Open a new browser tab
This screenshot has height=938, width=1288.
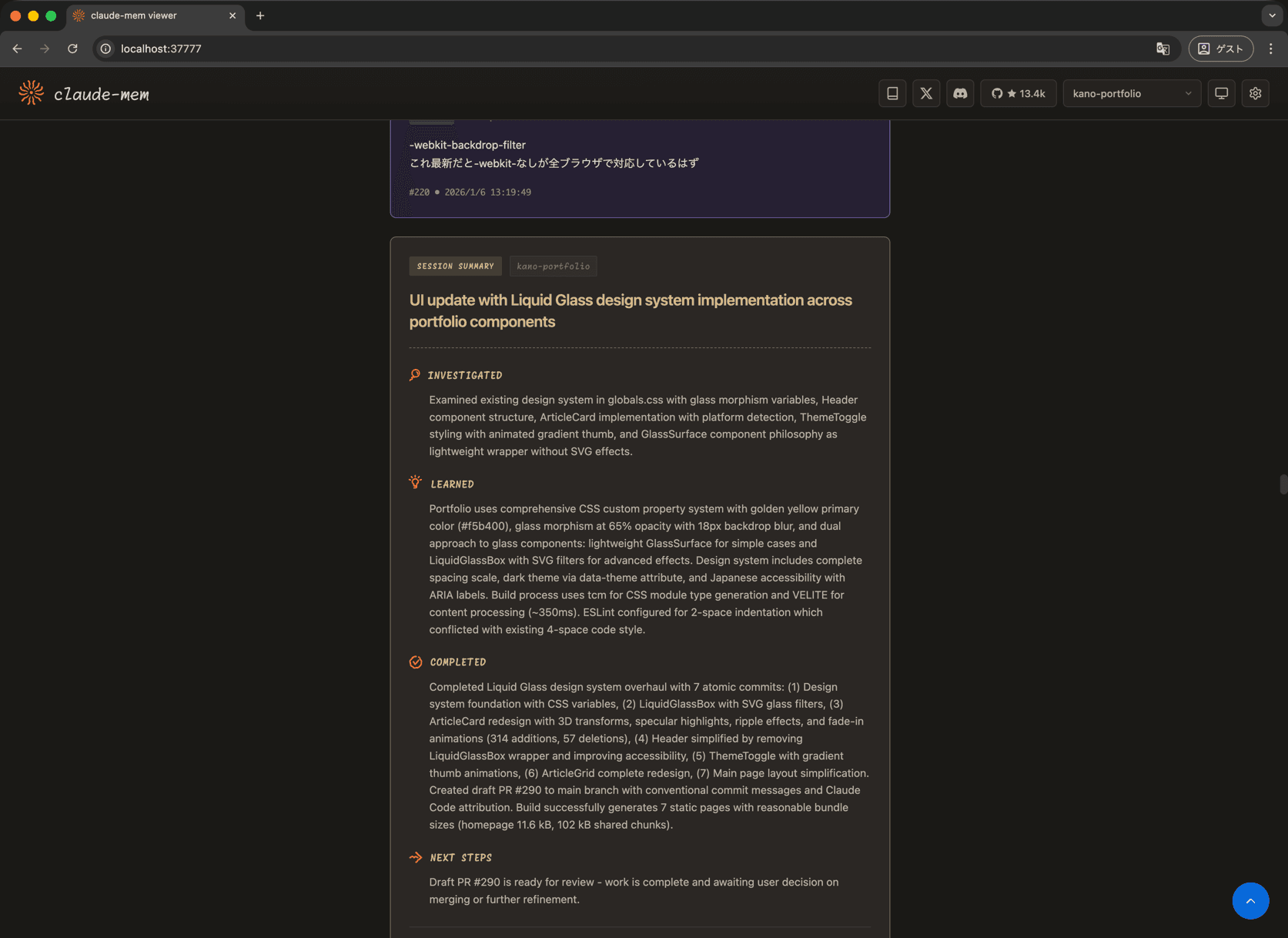tap(260, 15)
